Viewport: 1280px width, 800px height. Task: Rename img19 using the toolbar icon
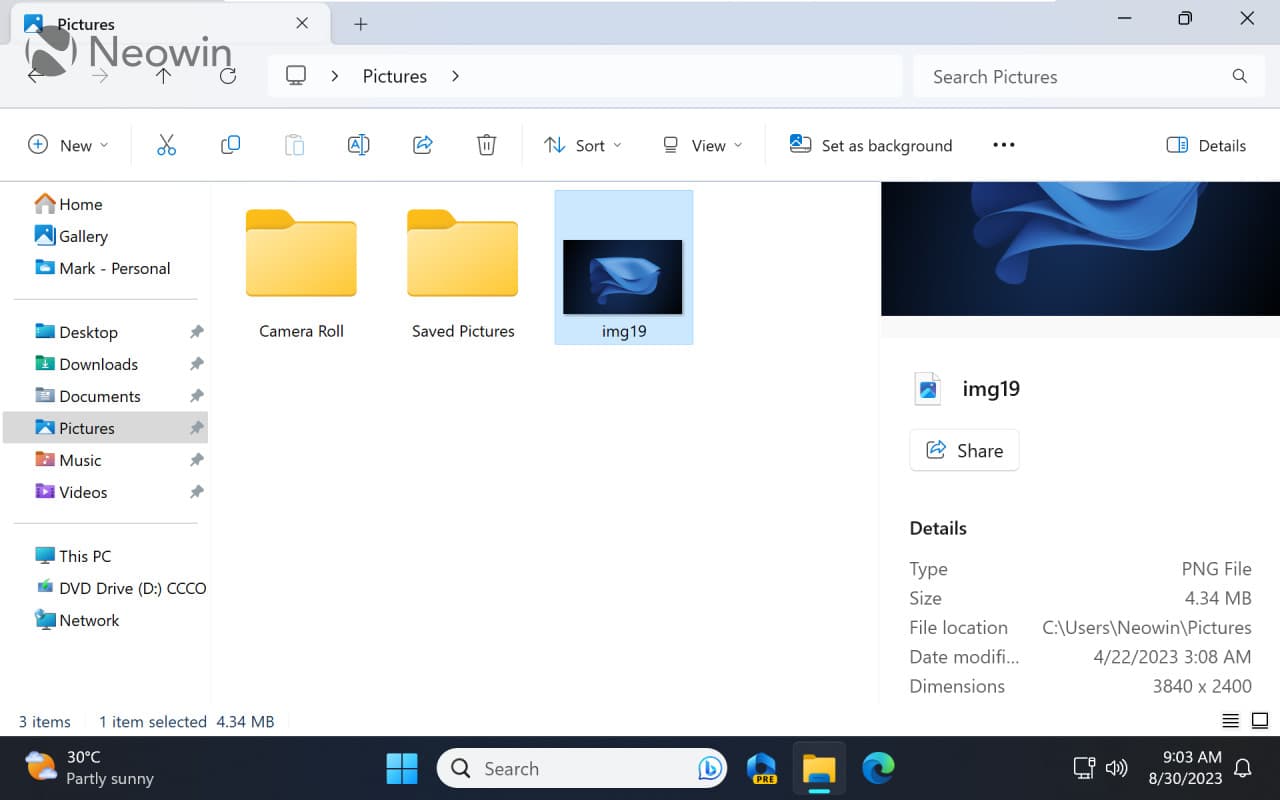coord(358,145)
